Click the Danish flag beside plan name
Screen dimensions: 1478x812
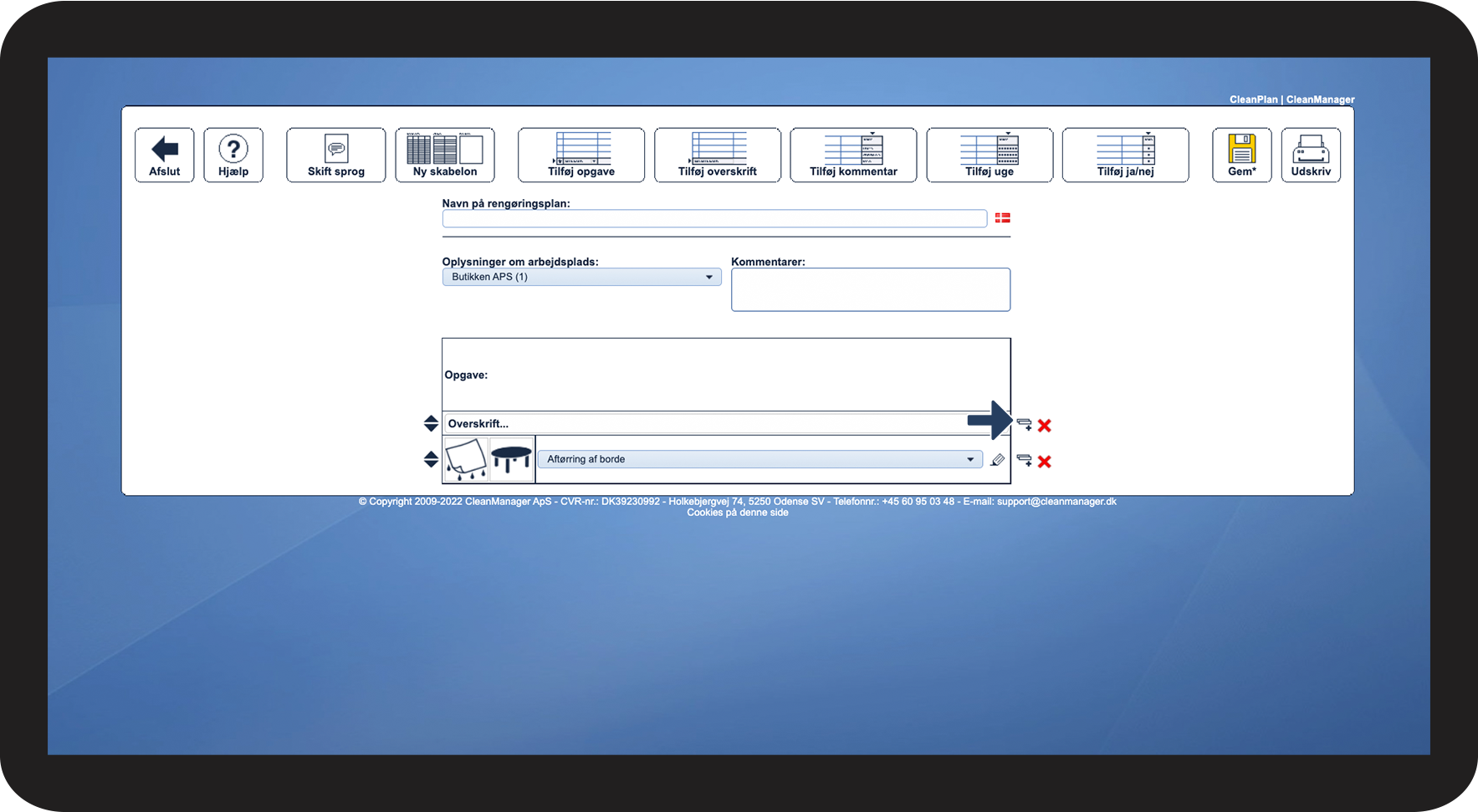pyautogui.click(x=1003, y=217)
